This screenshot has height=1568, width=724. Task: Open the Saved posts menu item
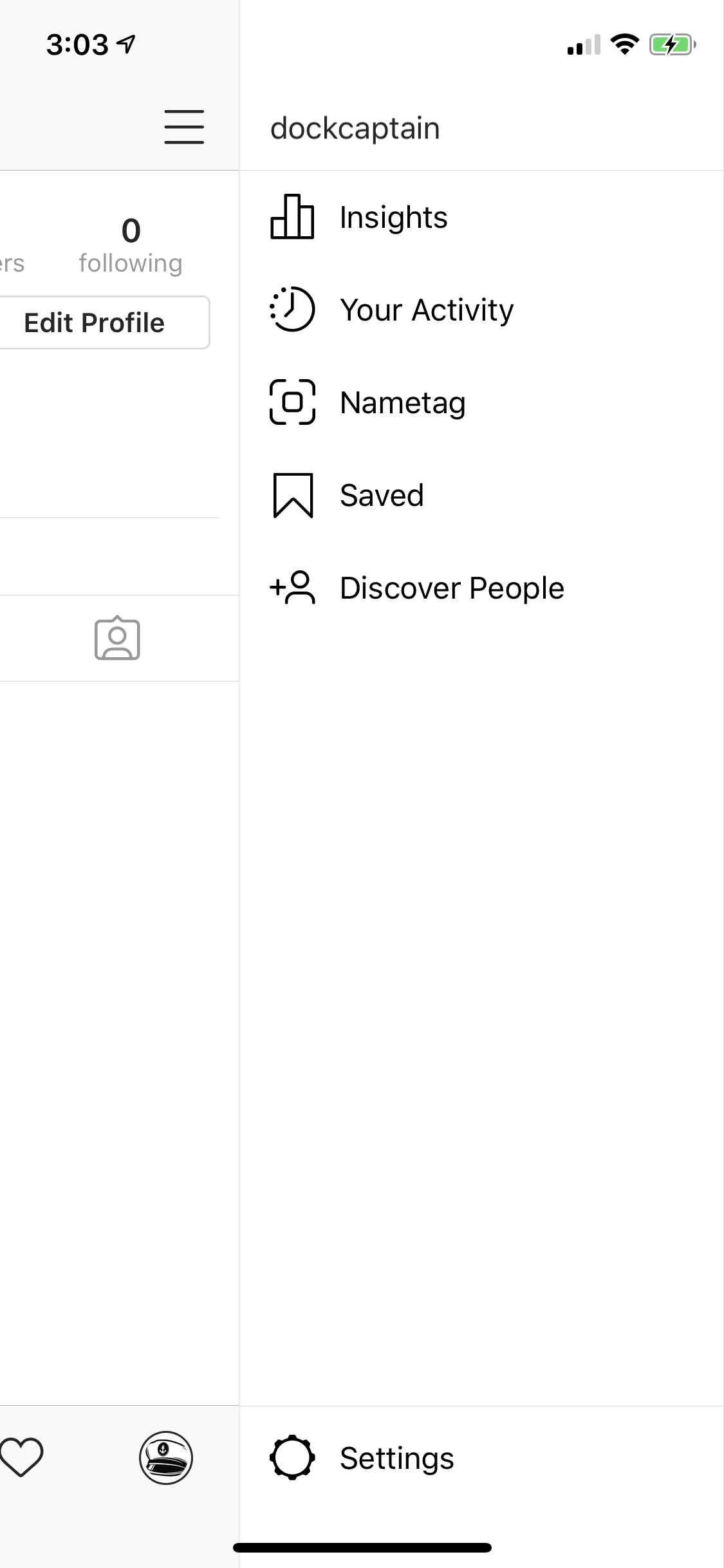382,496
